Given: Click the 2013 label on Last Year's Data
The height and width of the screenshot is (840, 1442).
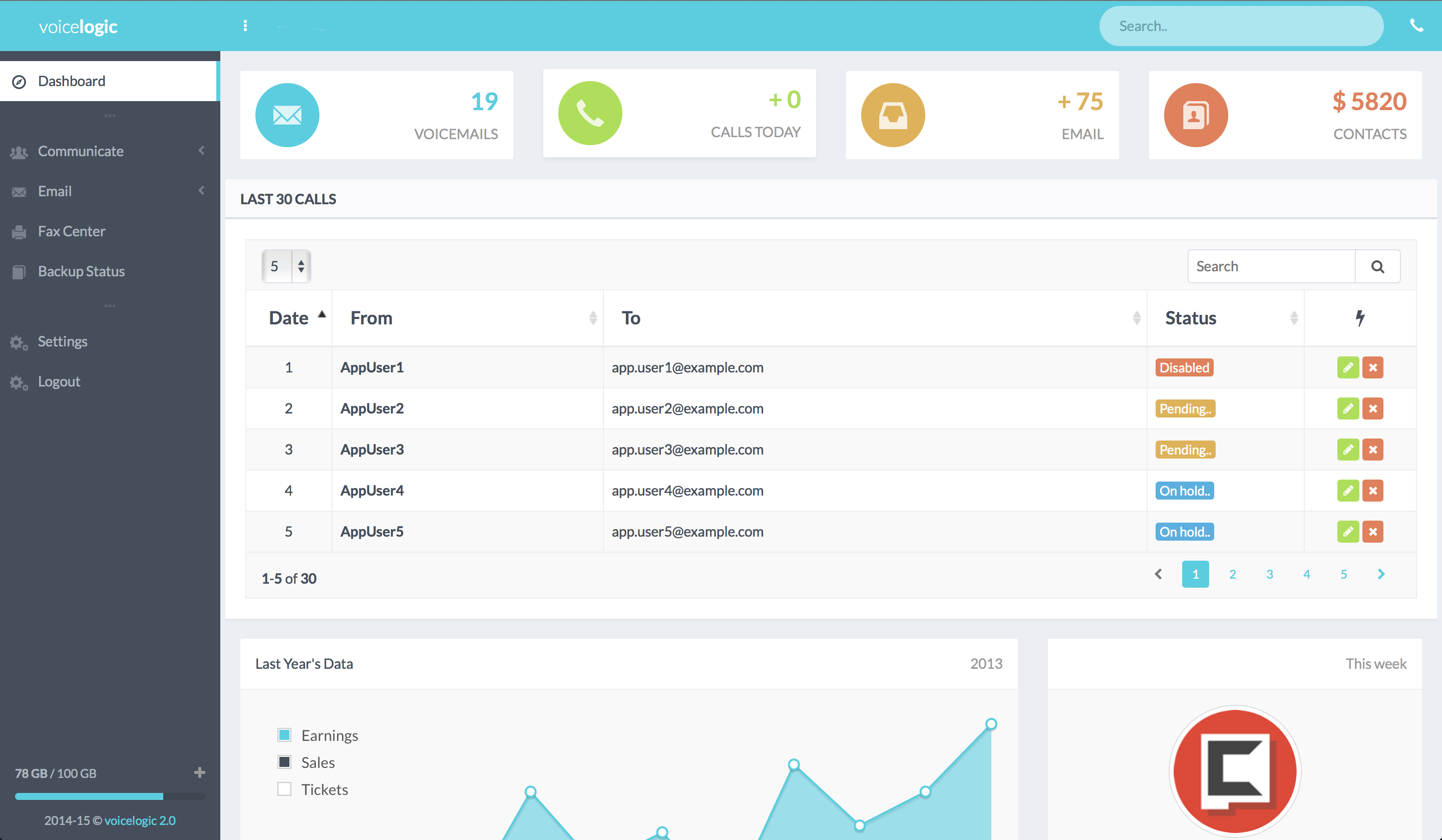Looking at the screenshot, I should pos(986,664).
